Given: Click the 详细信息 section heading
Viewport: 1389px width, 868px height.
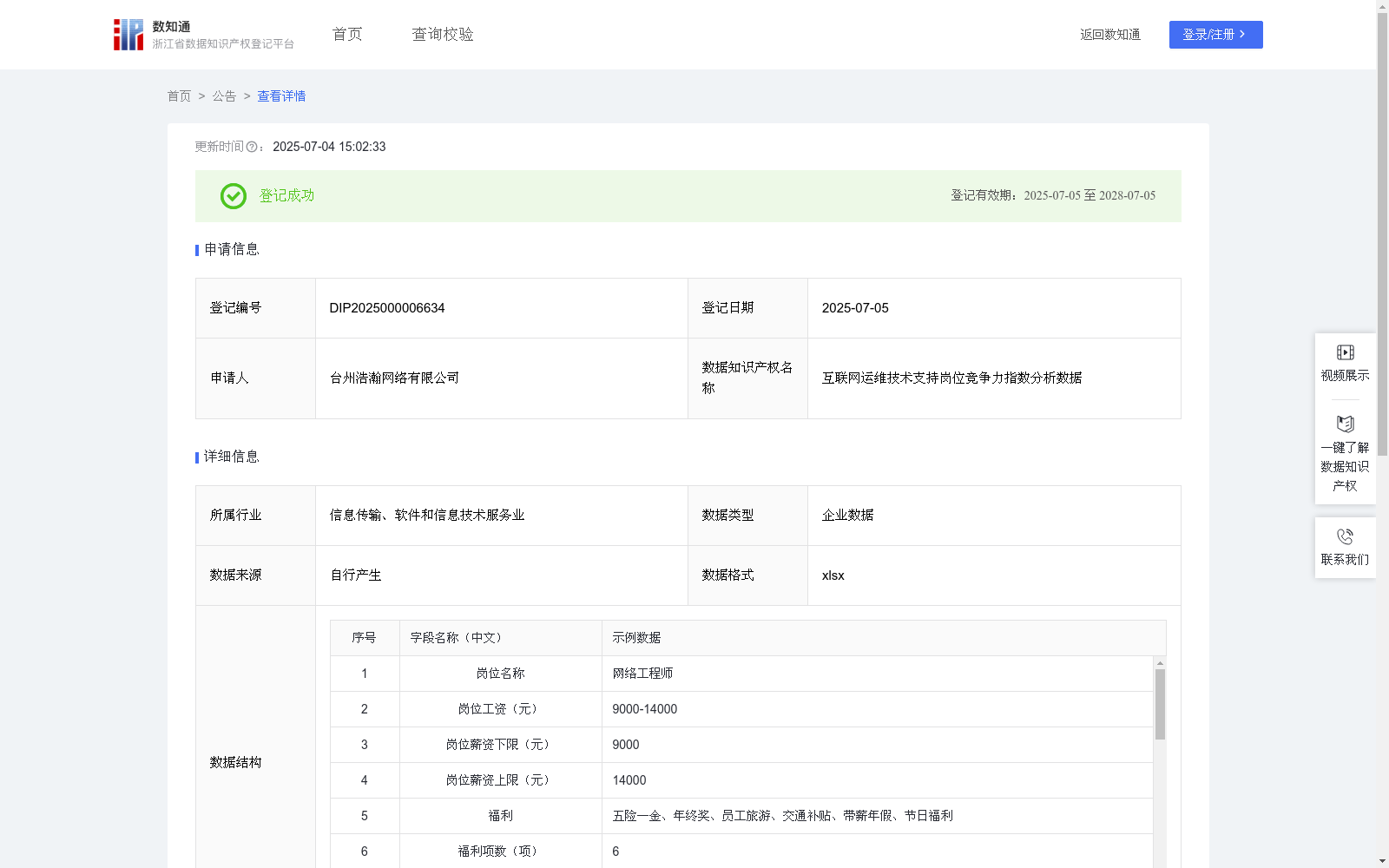Looking at the screenshot, I should point(232,457).
